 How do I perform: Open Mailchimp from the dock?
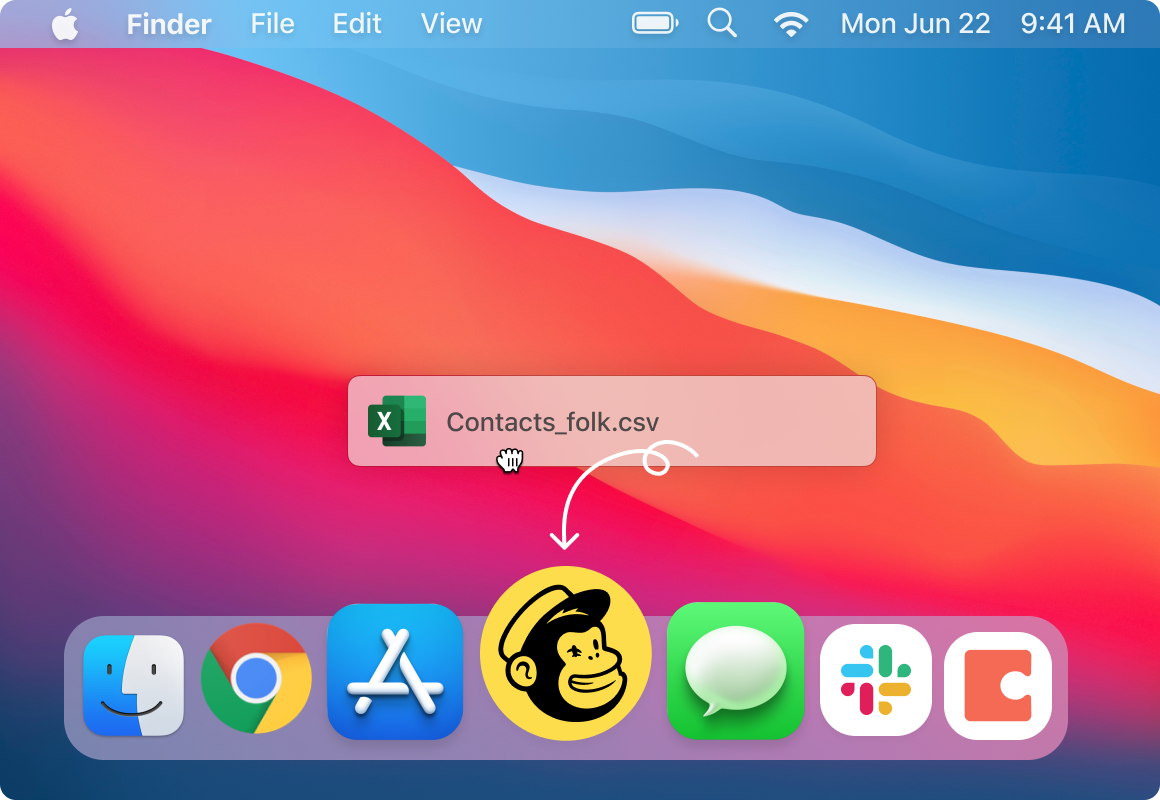tap(566, 653)
